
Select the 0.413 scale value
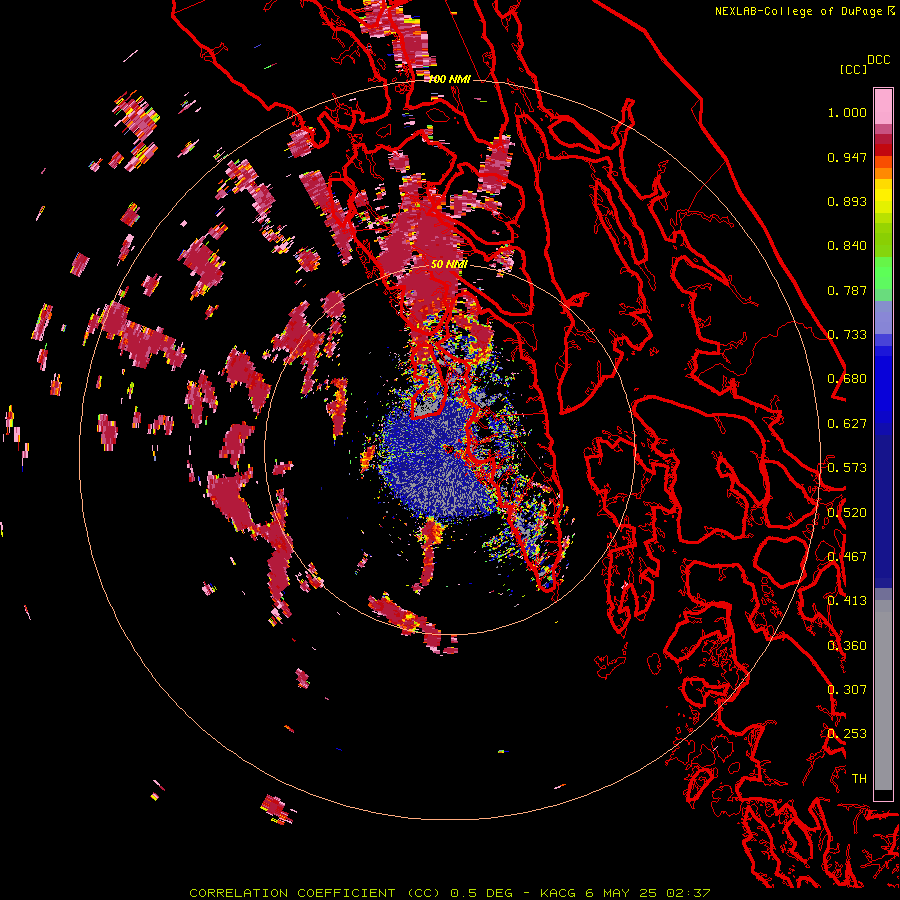[847, 601]
